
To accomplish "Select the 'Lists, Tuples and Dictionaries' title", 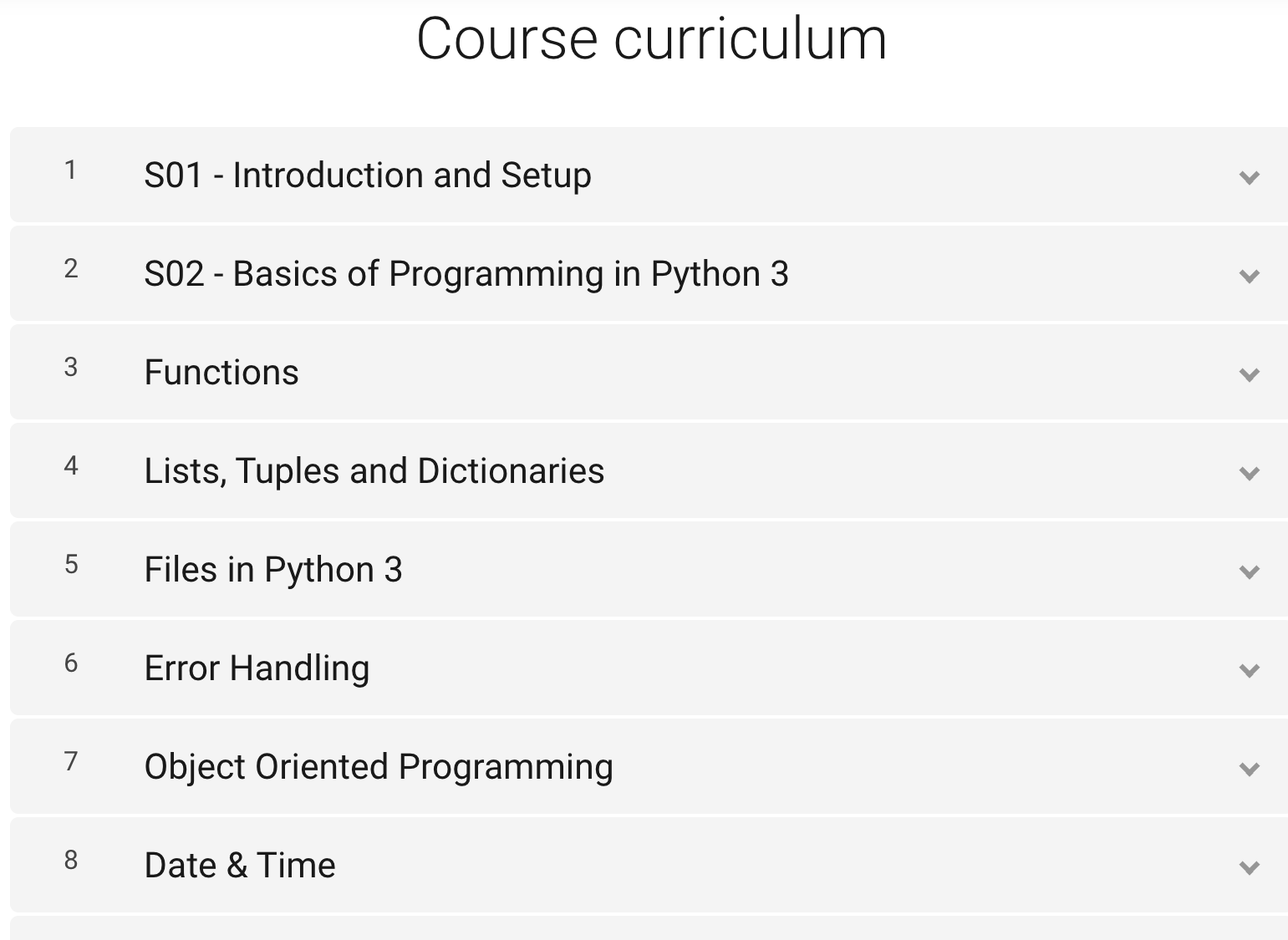I will pos(374,471).
